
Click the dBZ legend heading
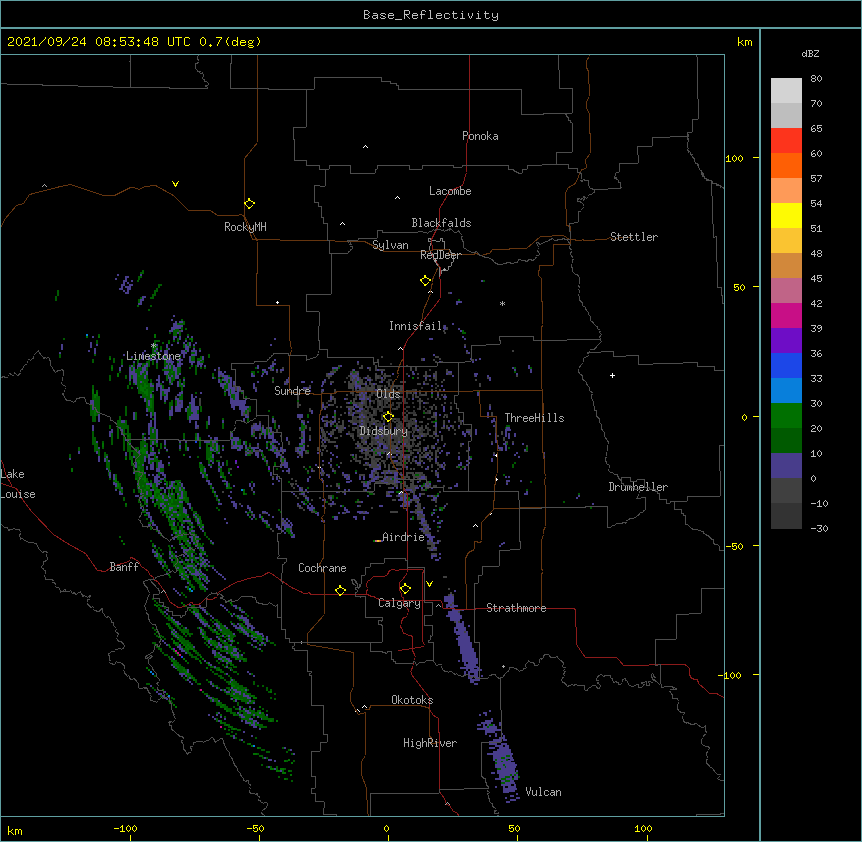coord(810,54)
